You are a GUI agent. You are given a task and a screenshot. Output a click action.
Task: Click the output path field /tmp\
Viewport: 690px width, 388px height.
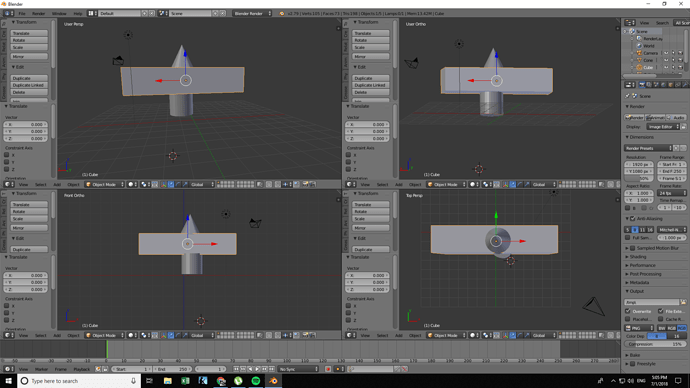[652, 302]
